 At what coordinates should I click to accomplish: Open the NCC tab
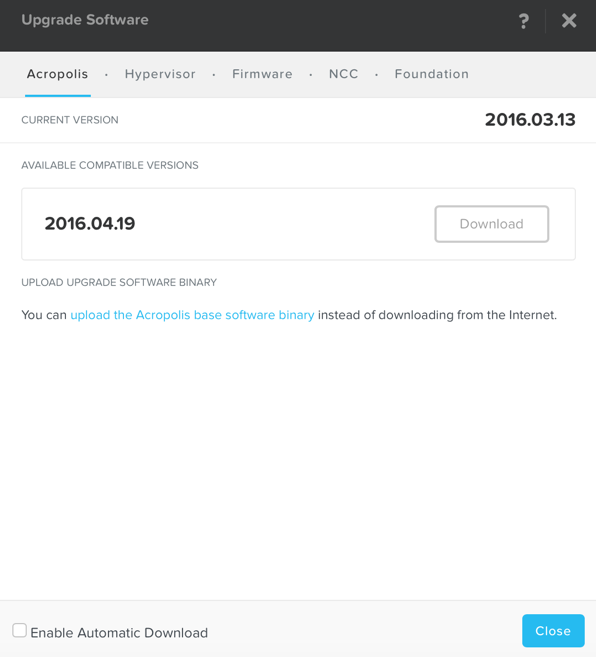[344, 74]
